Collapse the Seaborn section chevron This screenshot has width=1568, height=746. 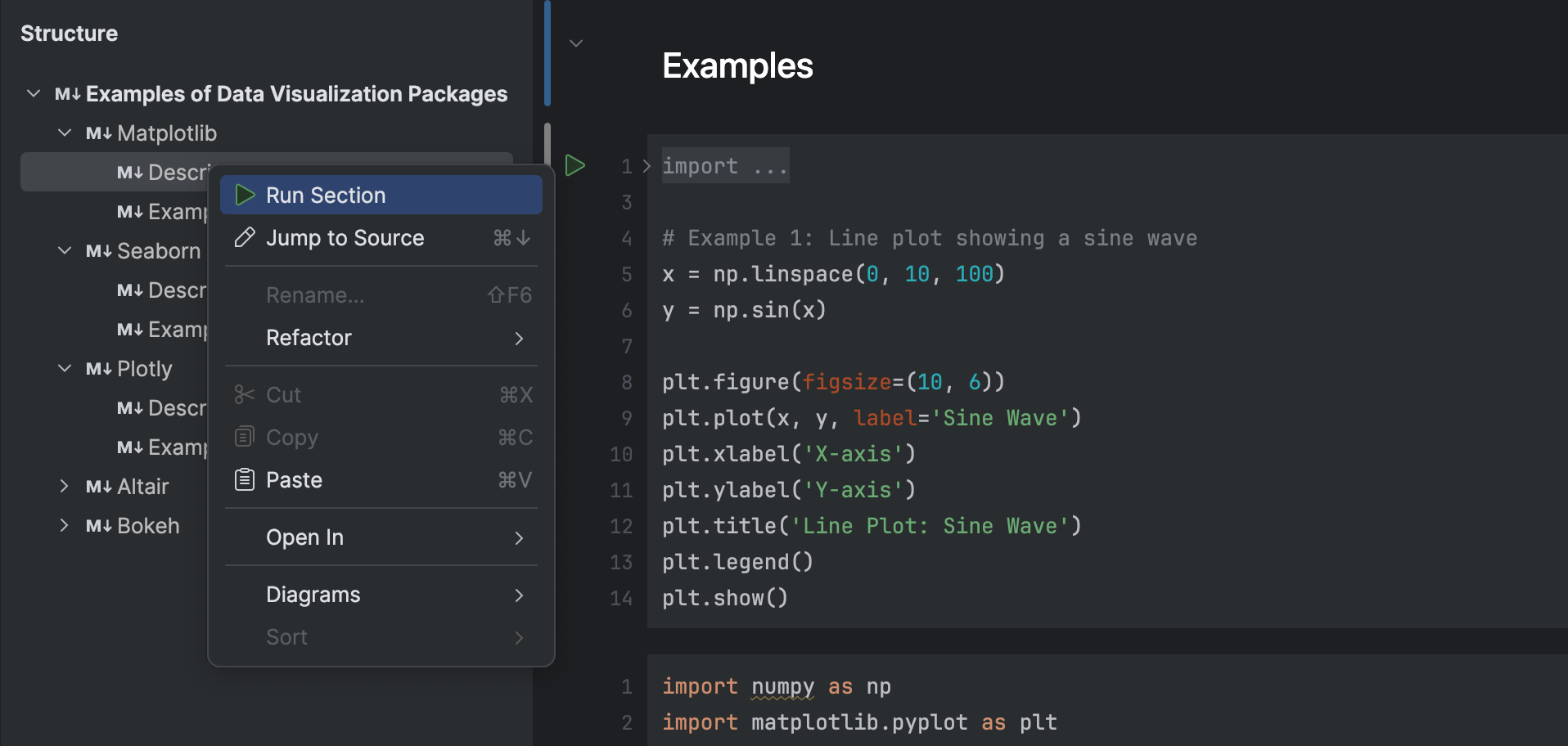[x=65, y=250]
